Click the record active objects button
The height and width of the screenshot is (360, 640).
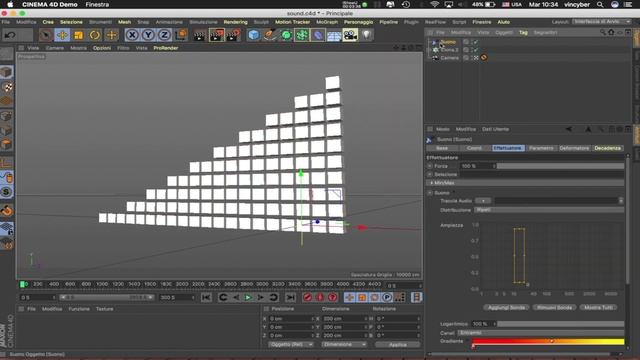coord(307,297)
